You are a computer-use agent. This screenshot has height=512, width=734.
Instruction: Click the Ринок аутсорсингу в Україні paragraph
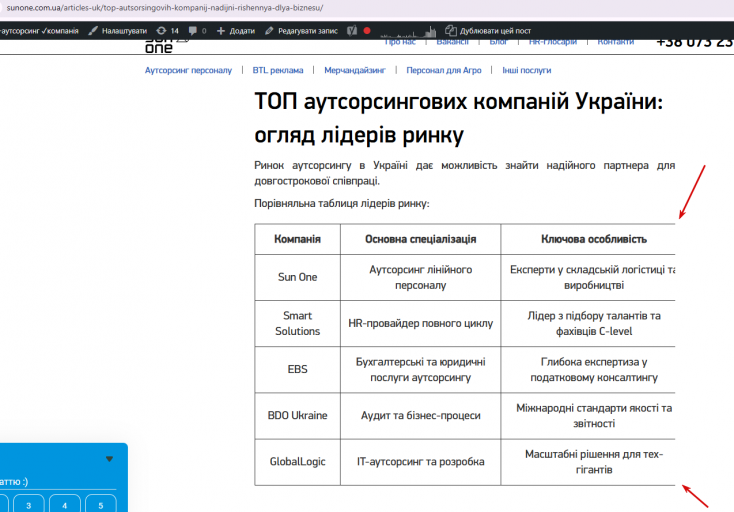464,173
